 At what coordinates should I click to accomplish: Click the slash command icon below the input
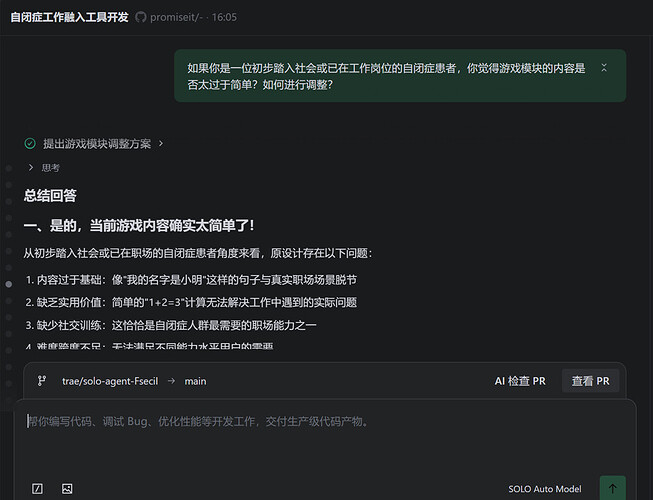[x=37, y=488]
